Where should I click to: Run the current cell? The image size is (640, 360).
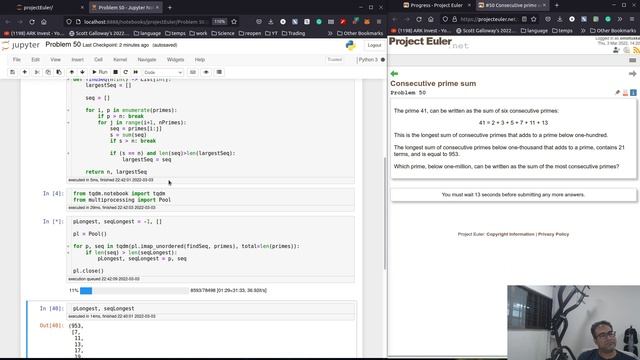point(100,72)
